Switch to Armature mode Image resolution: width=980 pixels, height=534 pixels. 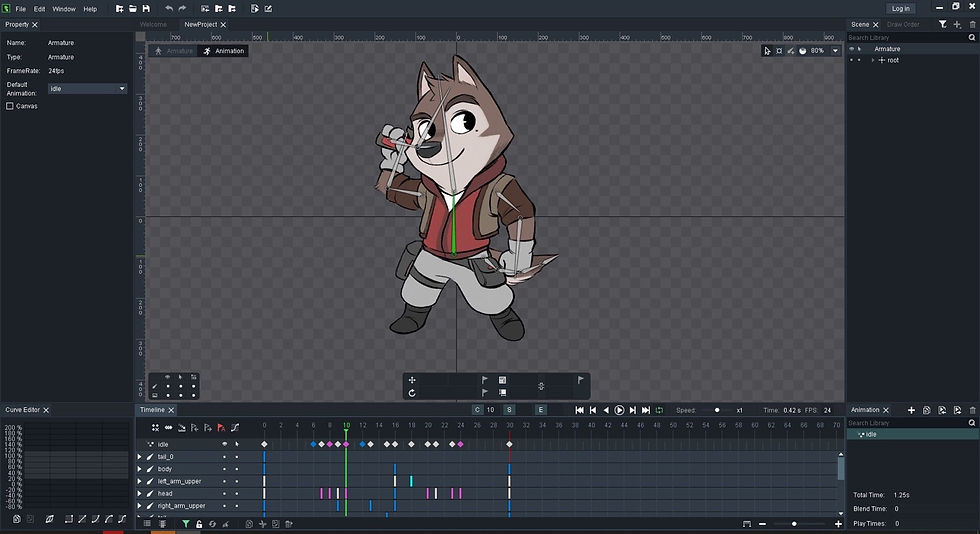(x=174, y=51)
